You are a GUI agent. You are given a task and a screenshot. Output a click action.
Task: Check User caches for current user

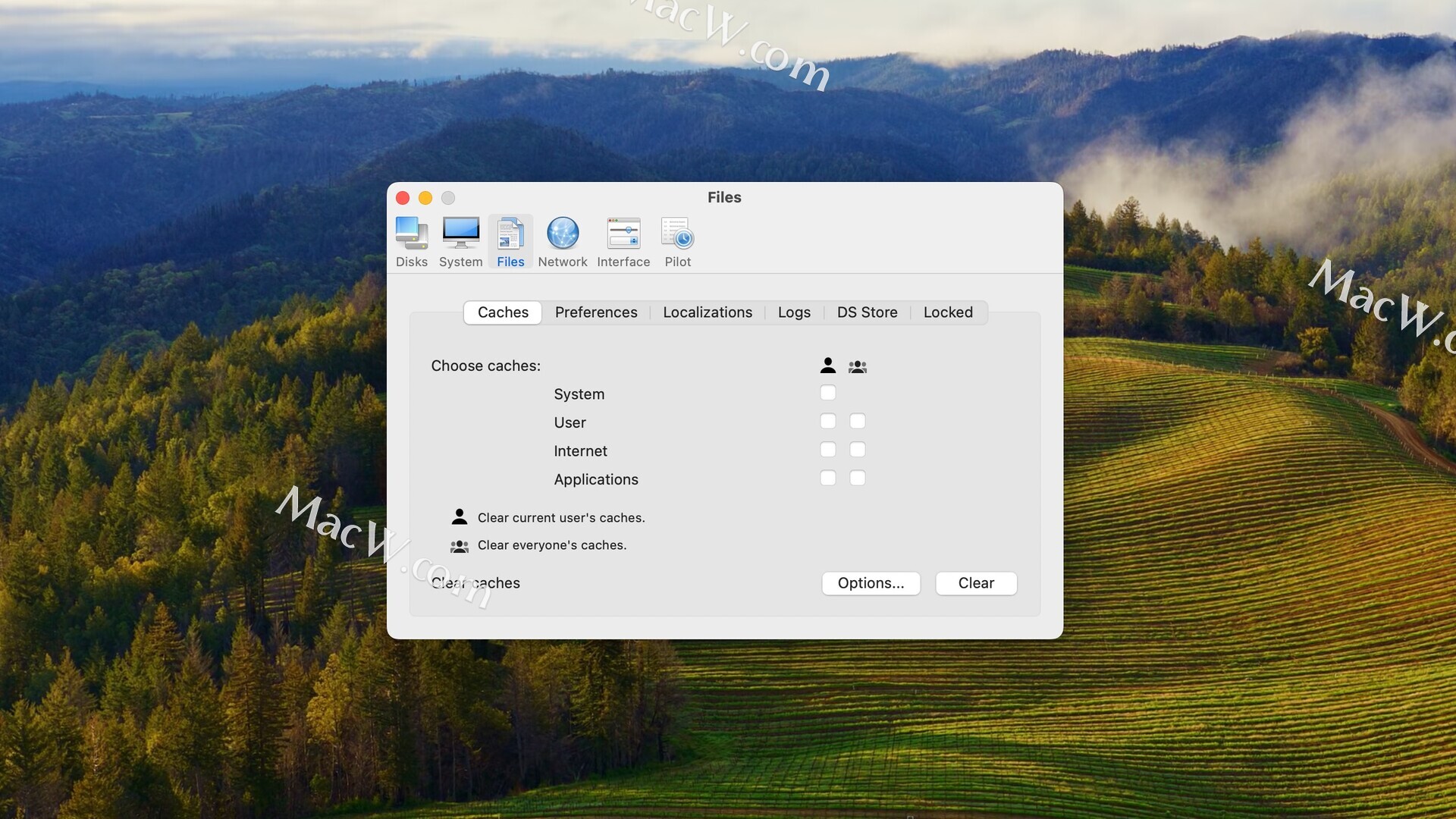[827, 421]
